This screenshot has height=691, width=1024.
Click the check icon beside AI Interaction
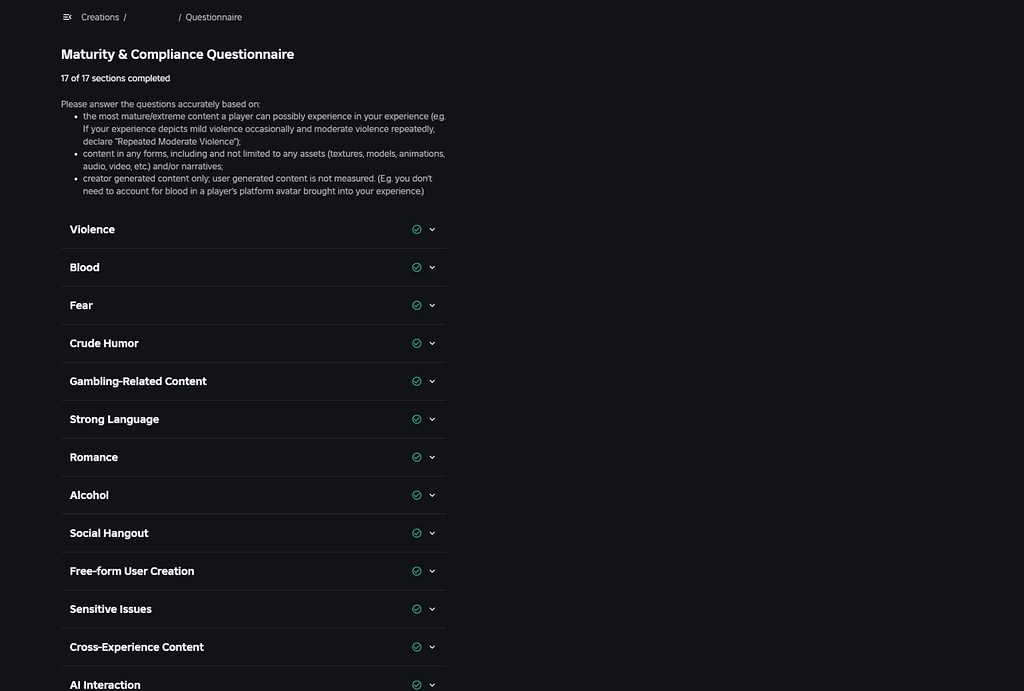click(x=416, y=684)
